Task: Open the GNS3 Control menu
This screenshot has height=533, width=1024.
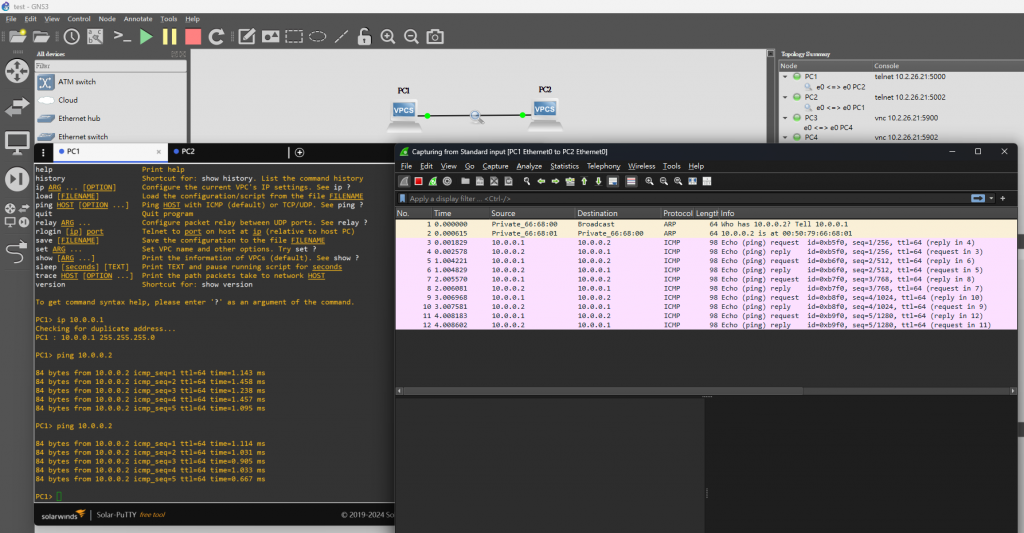Action: (79, 19)
